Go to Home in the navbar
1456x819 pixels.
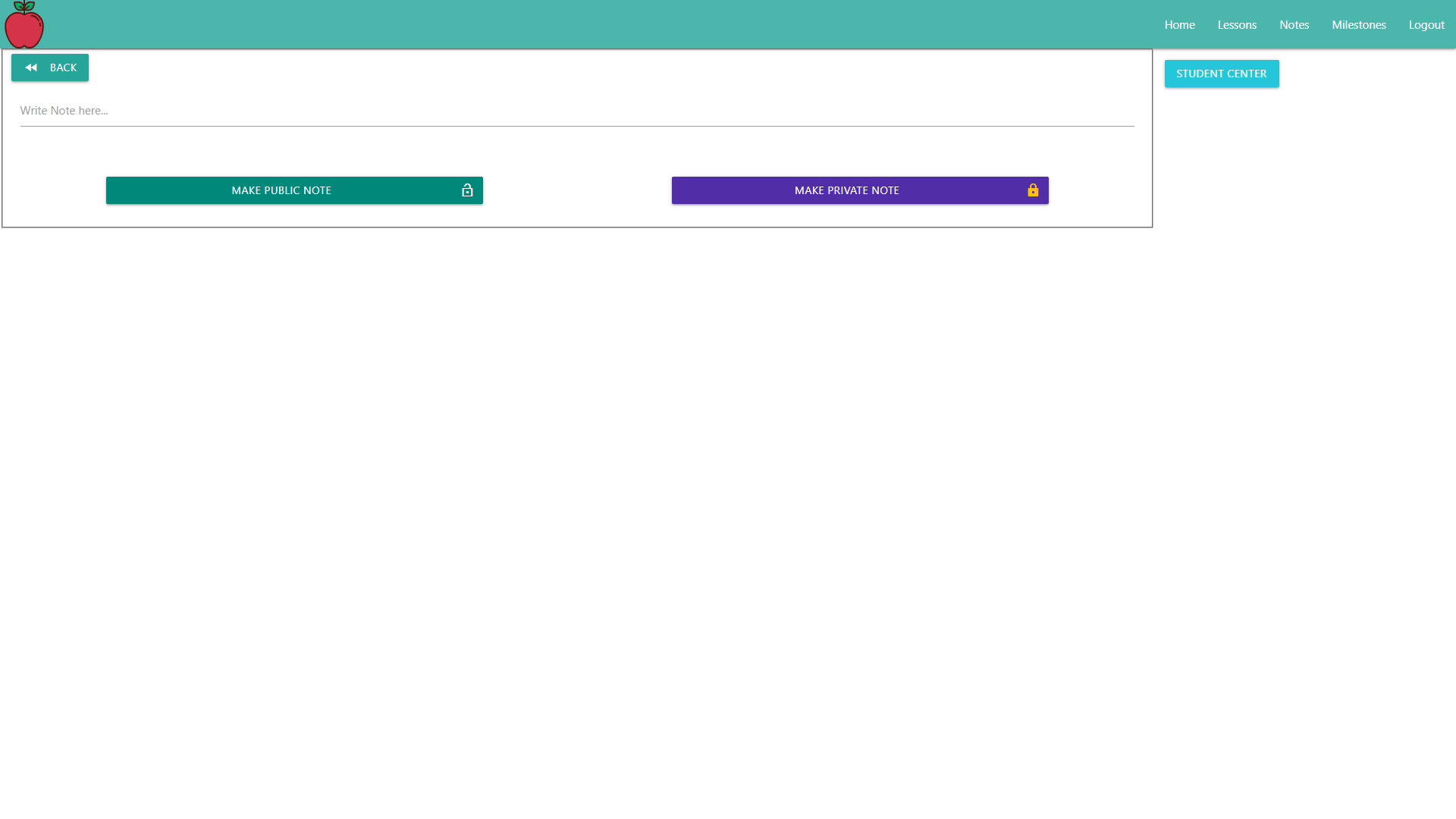[1179, 25]
